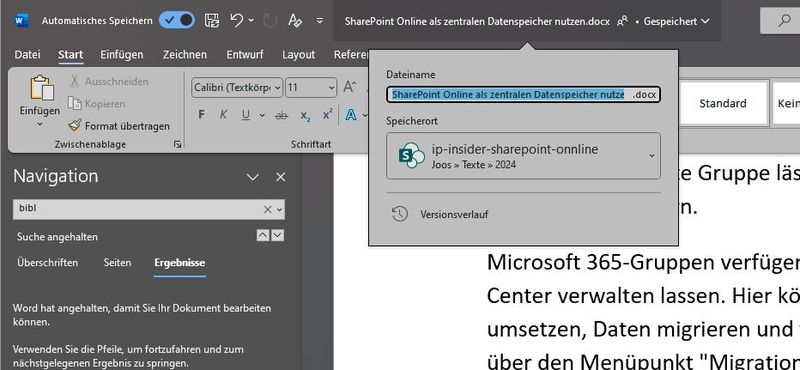Open the Zeichnen ribbon tab

click(x=185, y=55)
